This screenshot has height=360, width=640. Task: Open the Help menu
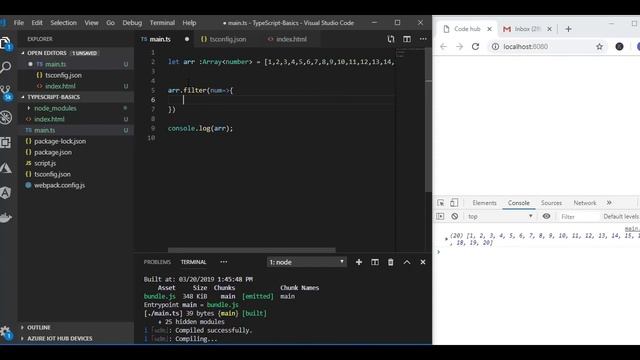click(x=189, y=23)
